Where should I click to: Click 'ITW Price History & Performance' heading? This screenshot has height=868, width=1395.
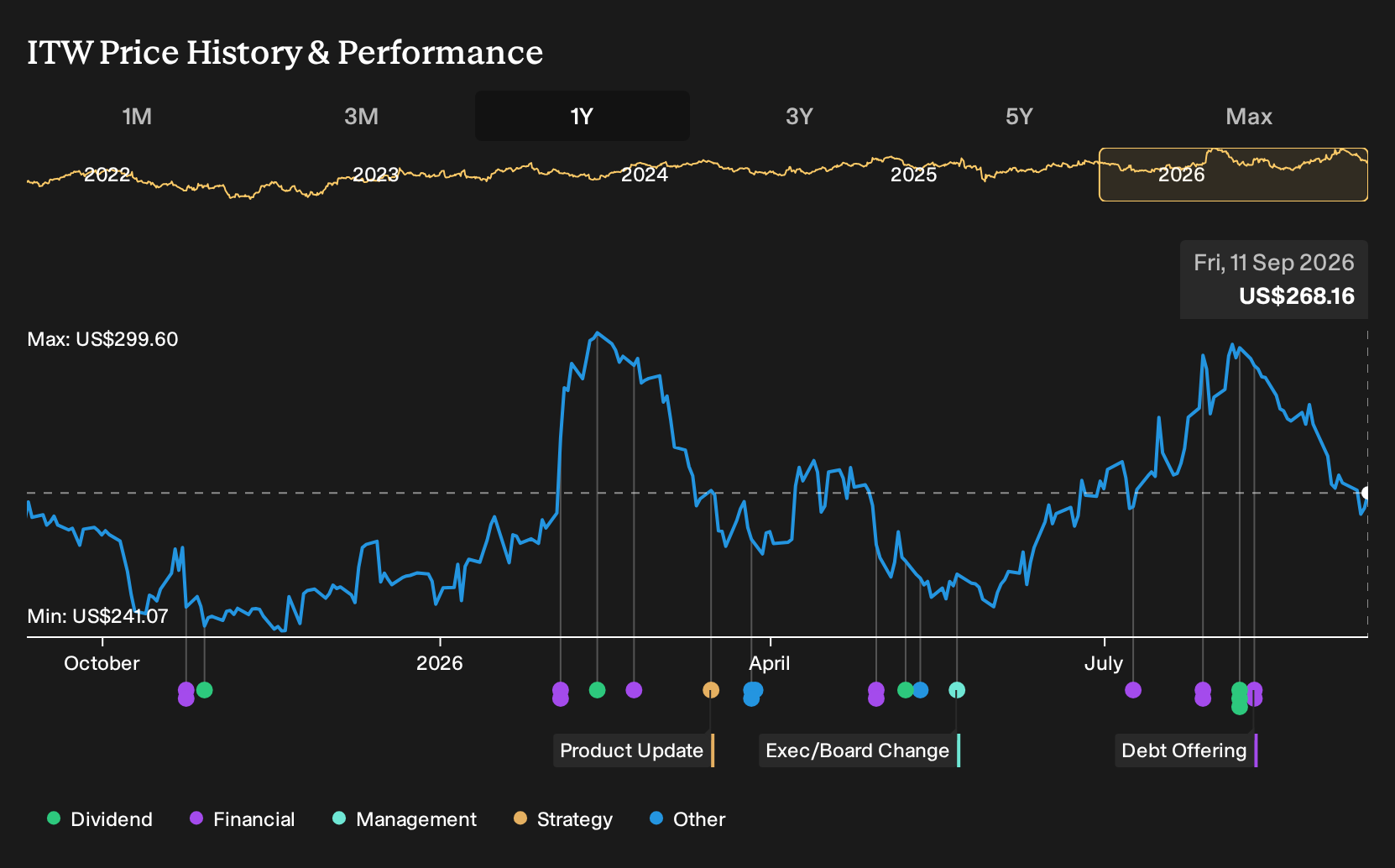click(285, 52)
